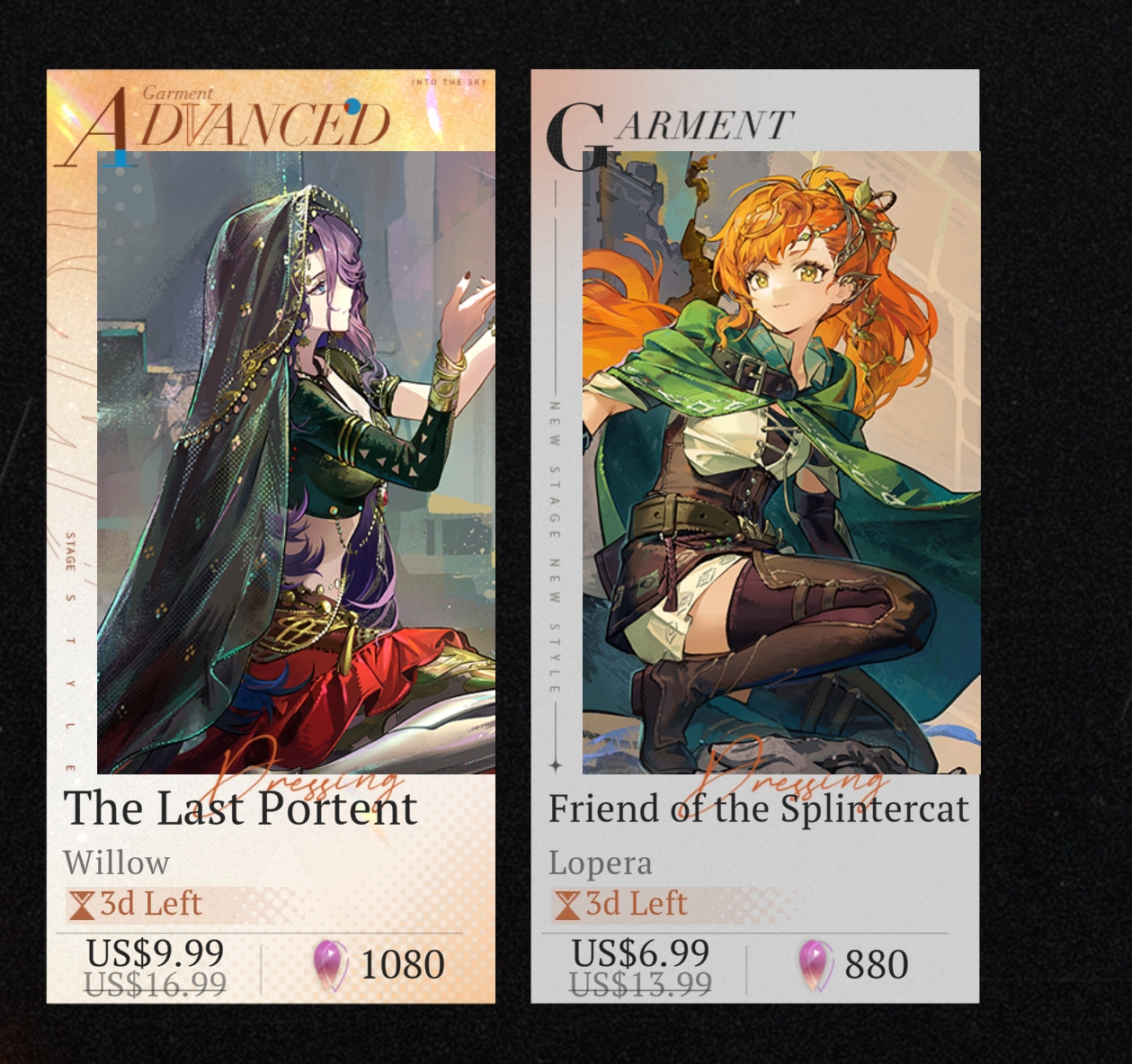The image size is (1132, 1064).
Task: Select The Last Portent garment artwork
Action: point(296,462)
